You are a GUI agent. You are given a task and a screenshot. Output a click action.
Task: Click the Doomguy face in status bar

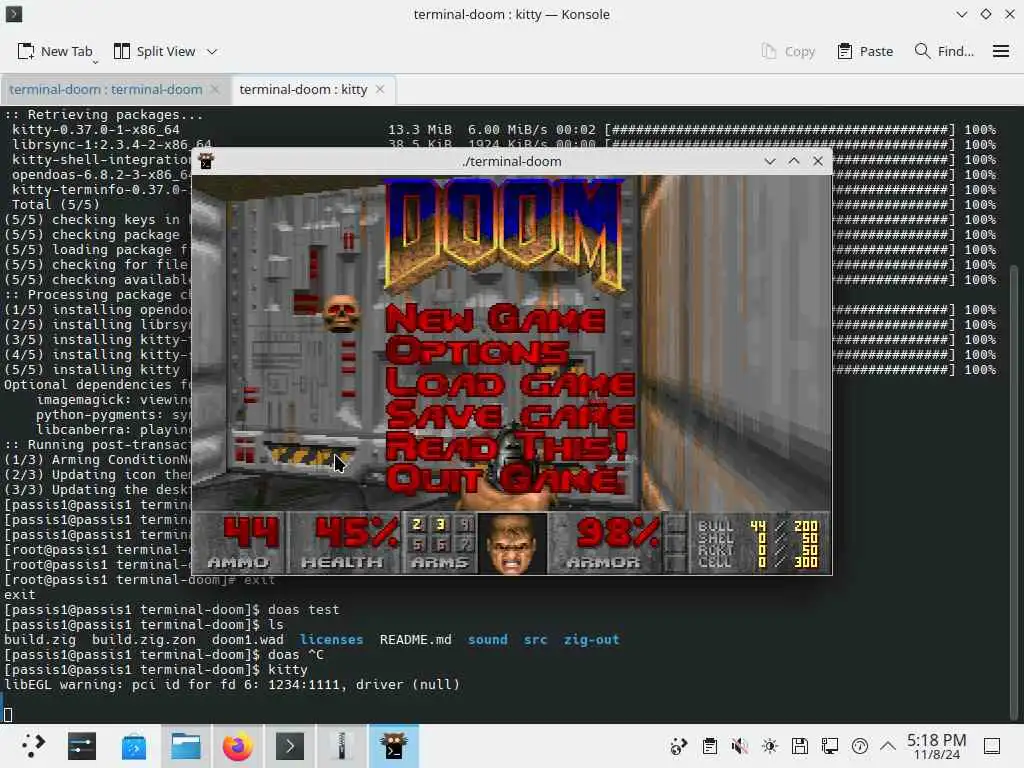512,543
